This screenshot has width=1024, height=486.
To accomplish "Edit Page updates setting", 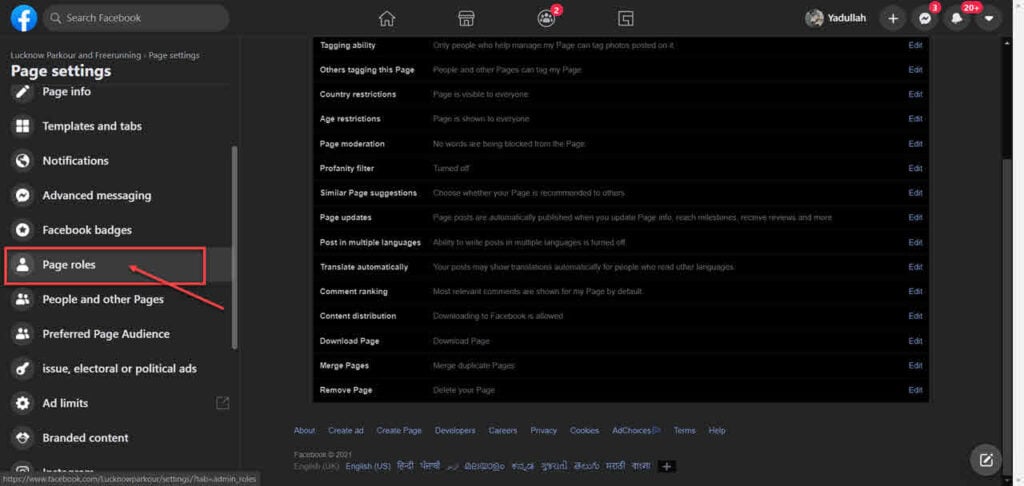I will (x=915, y=218).
